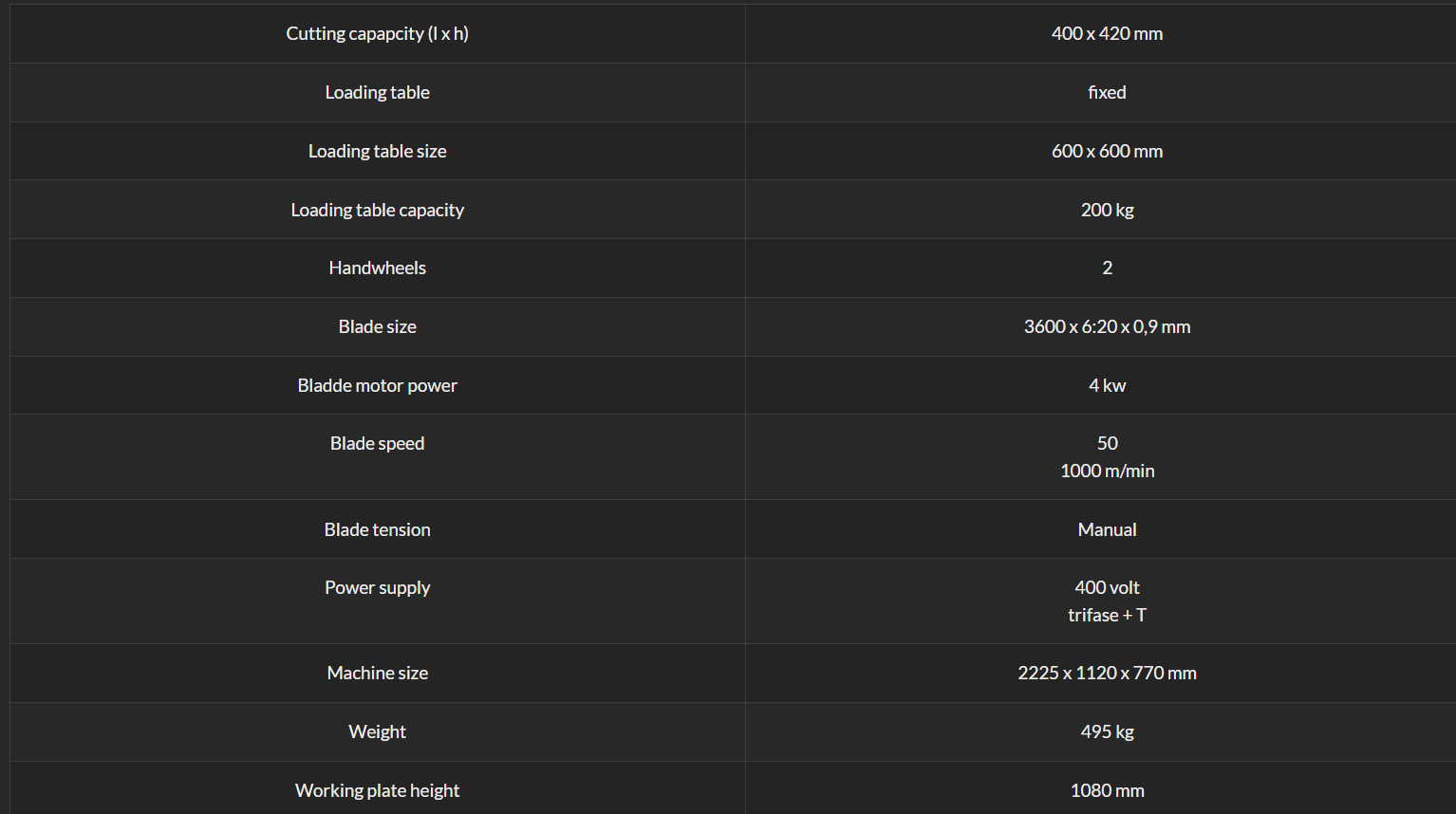The height and width of the screenshot is (814, 1456).
Task: Select the 400 x 420 mm value
Action: 1107,34
